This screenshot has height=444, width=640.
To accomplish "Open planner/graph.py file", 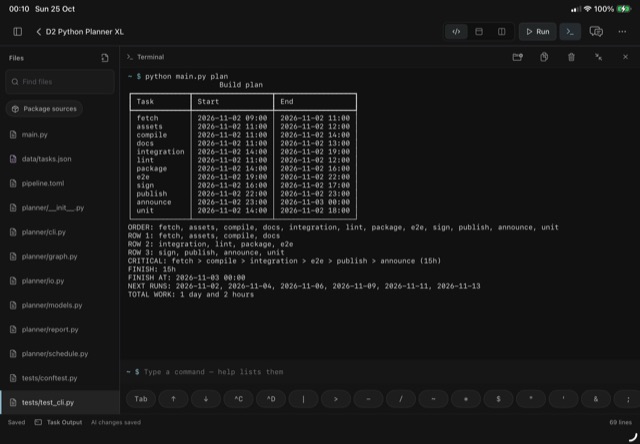I will pyautogui.click(x=60, y=256).
